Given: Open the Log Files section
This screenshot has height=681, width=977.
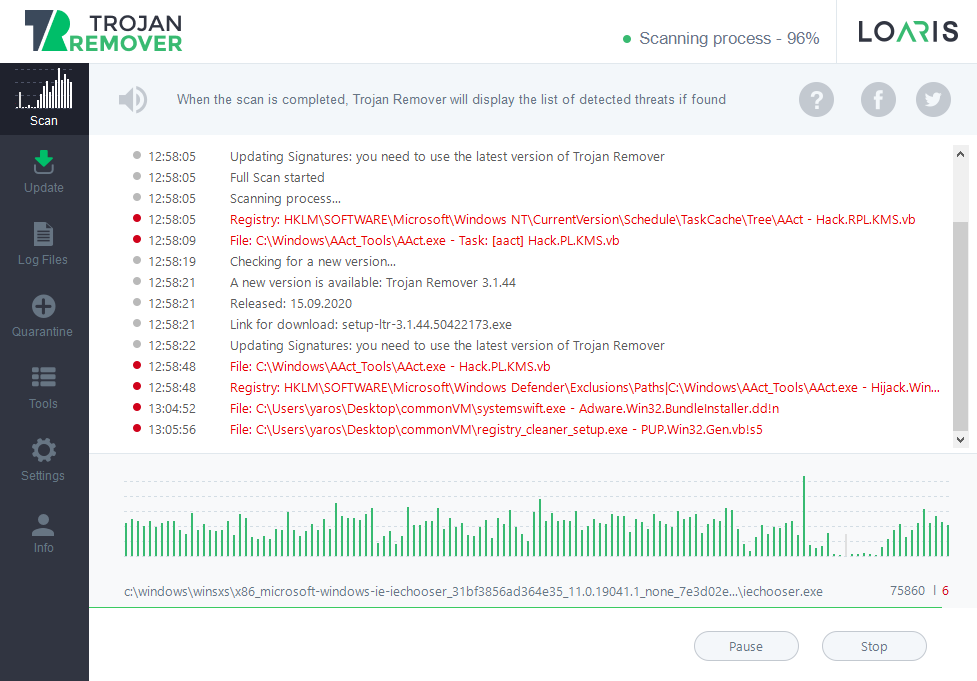Looking at the screenshot, I should coord(43,244).
